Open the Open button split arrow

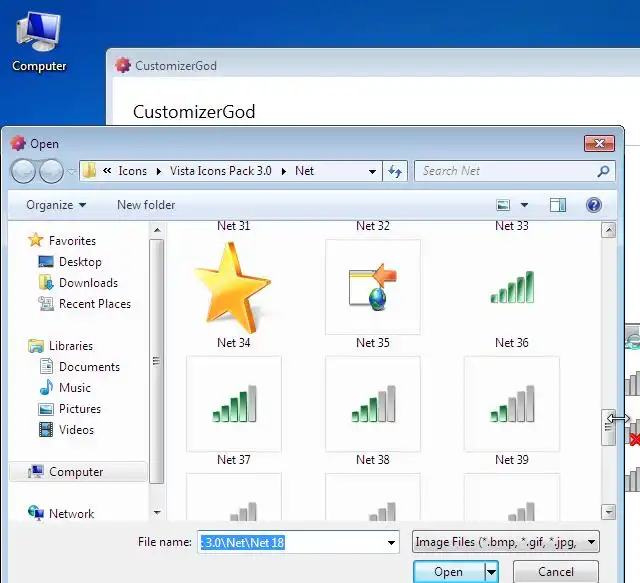(x=491, y=572)
